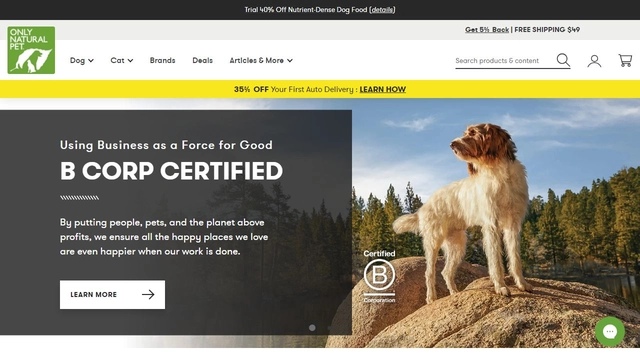This screenshot has height=360, width=640.
Task: Click the LEARN MORE button
Action: [113, 294]
